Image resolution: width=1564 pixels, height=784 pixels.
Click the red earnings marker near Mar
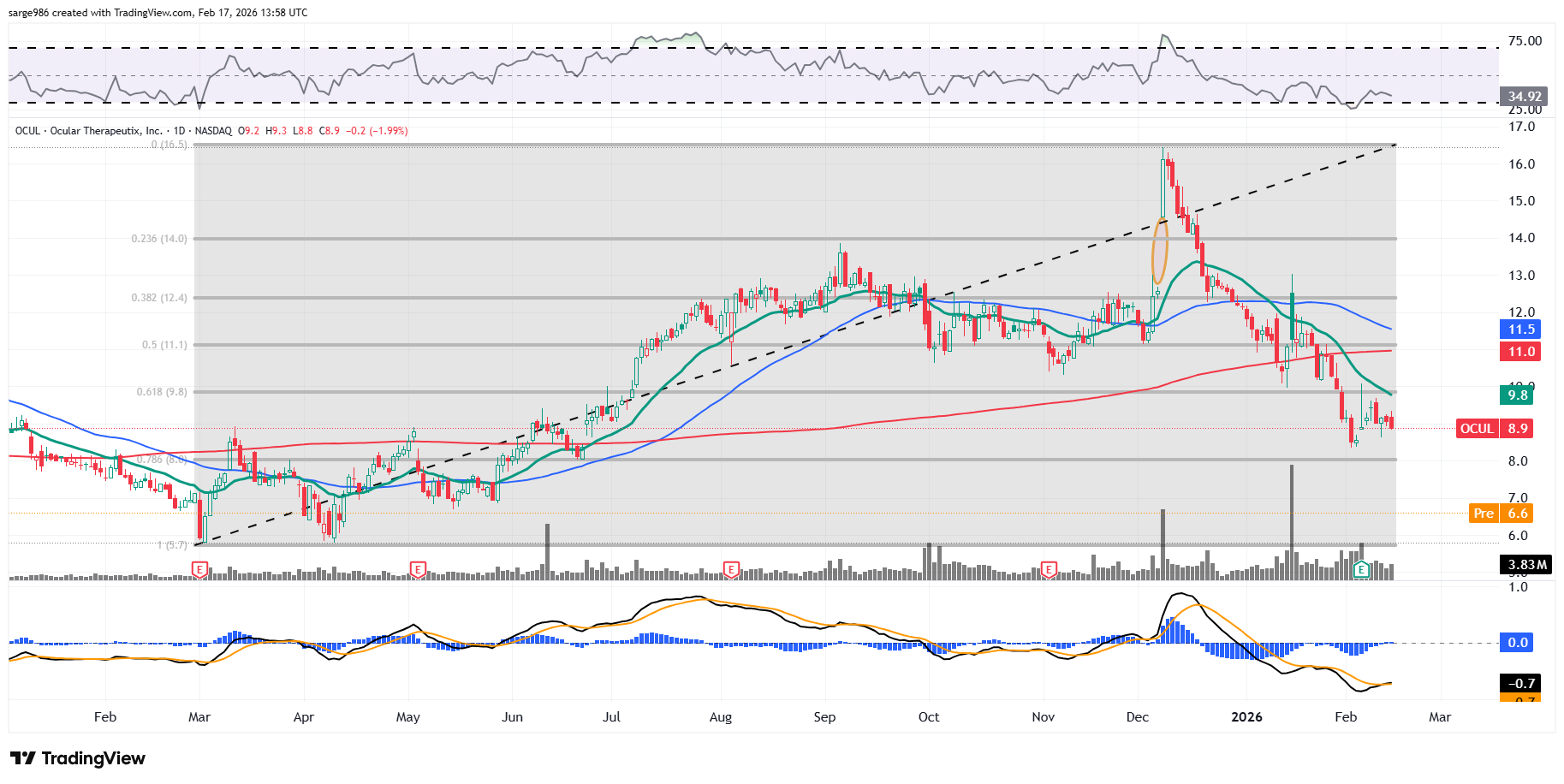tap(199, 569)
